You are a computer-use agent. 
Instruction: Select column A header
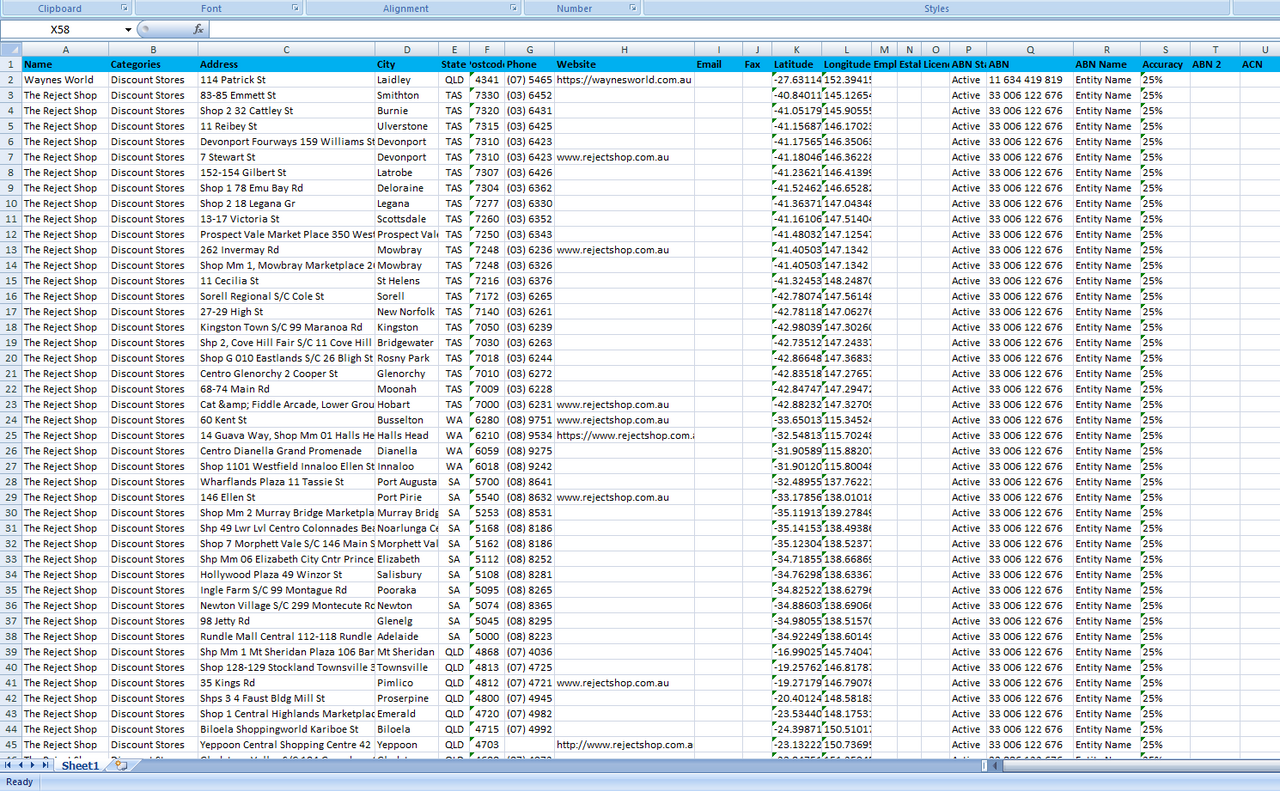tap(65, 49)
